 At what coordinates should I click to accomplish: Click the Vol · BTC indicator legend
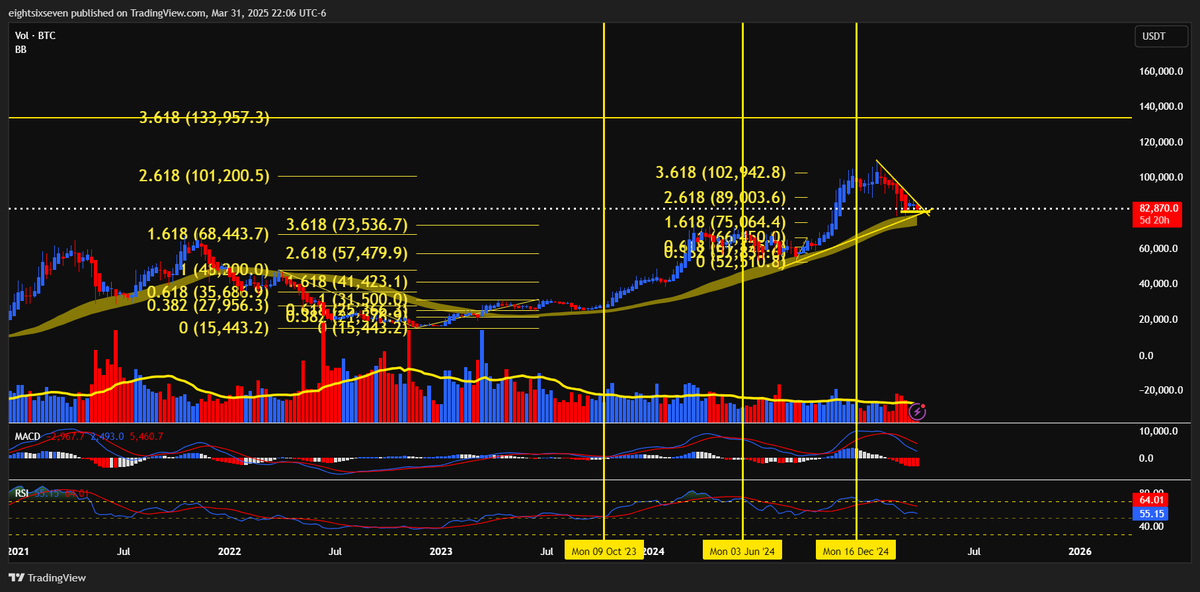(33, 35)
